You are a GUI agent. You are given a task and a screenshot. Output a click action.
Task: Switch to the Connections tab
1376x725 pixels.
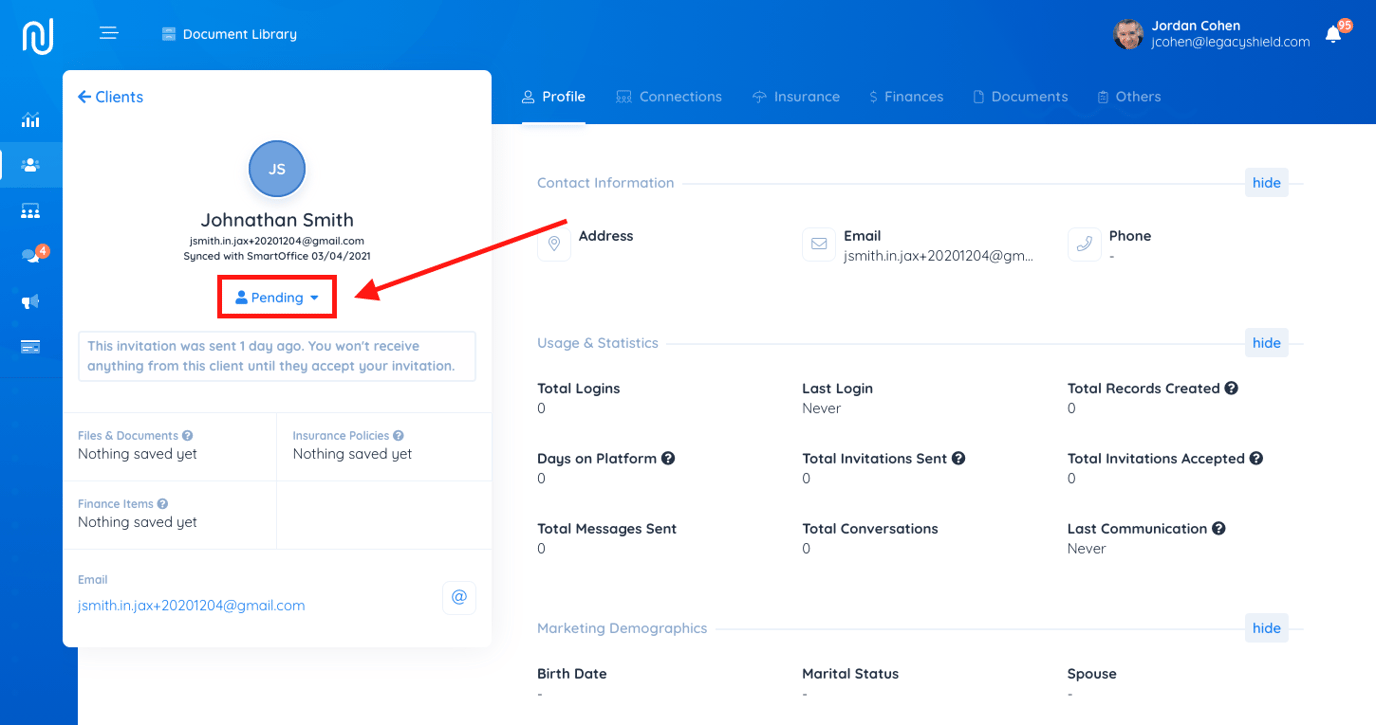[x=669, y=96]
